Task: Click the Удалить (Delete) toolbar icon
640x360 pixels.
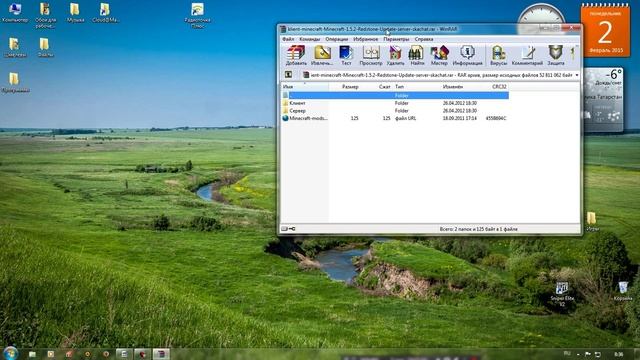Action: 395,56
